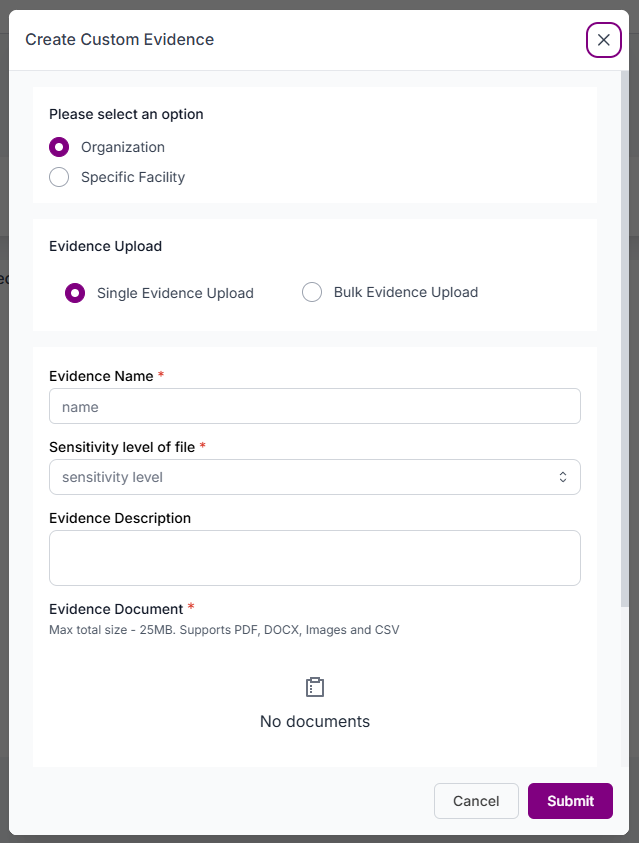Click the clipboard icon above No documents
This screenshot has width=639, height=843.
click(315, 688)
